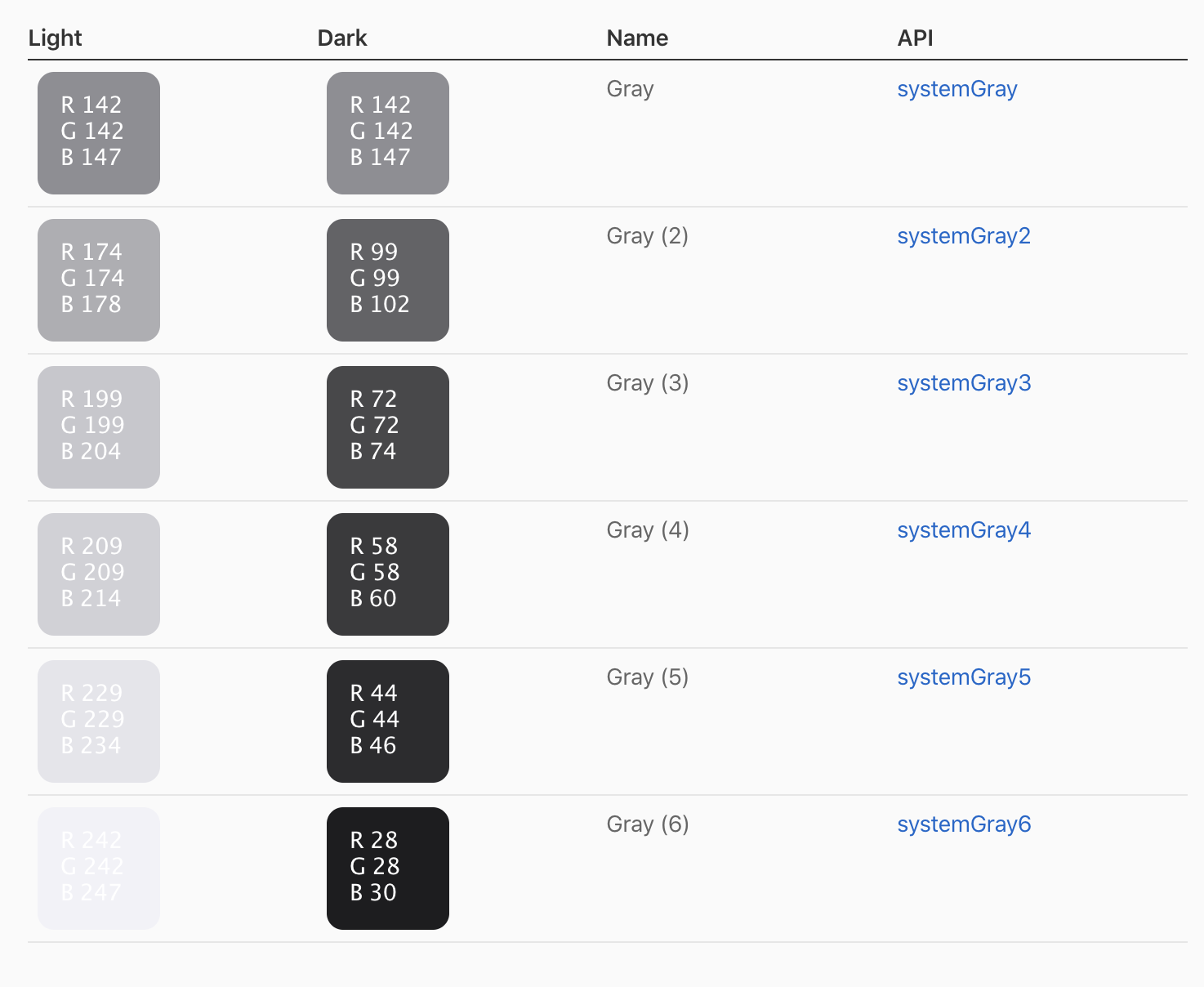Open the systemGray4 API link
Image resolution: width=1204 pixels, height=987 pixels.
pos(964,530)
